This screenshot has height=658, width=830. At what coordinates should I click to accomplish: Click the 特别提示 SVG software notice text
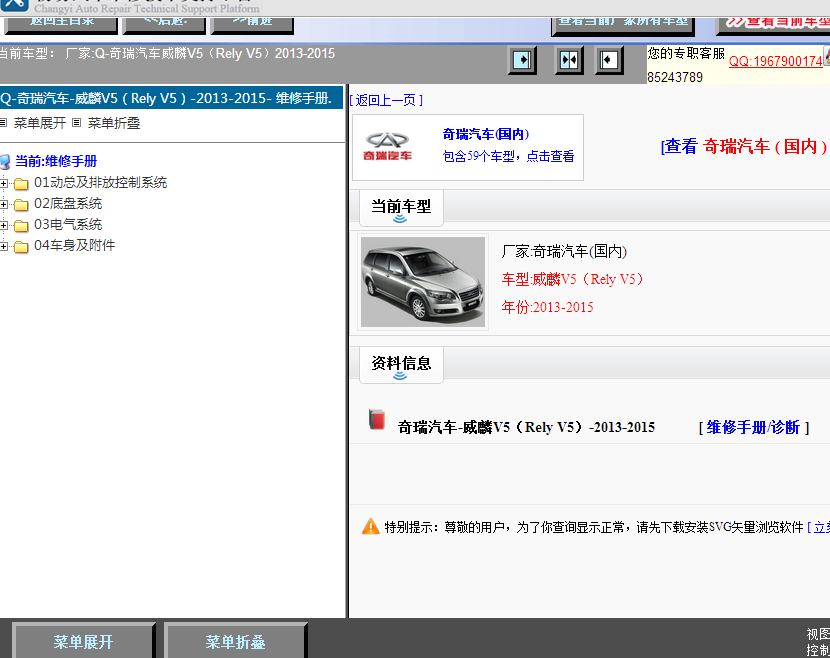[594, 527]
